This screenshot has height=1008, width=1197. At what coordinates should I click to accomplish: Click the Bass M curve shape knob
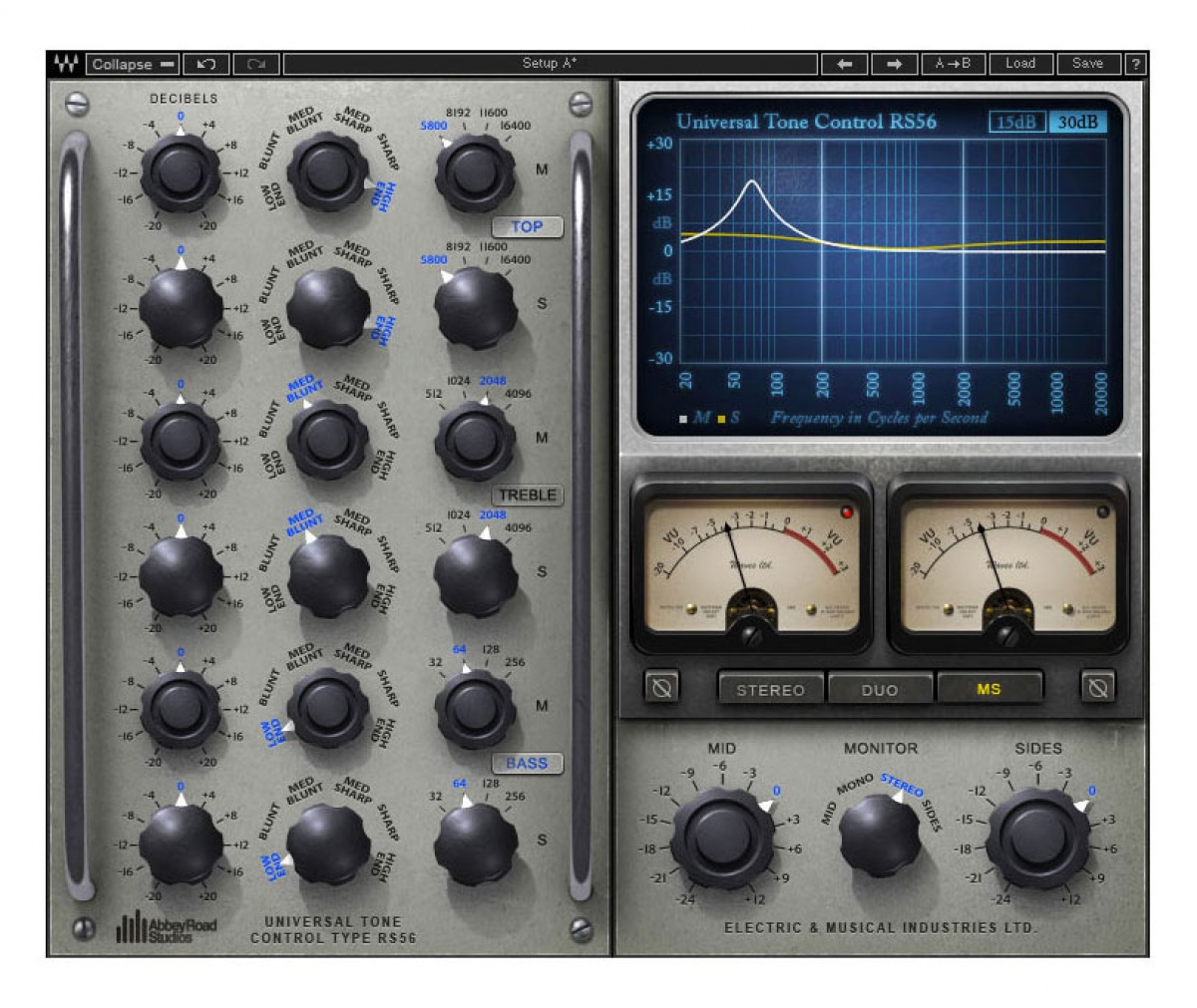[x=328, y=708]
